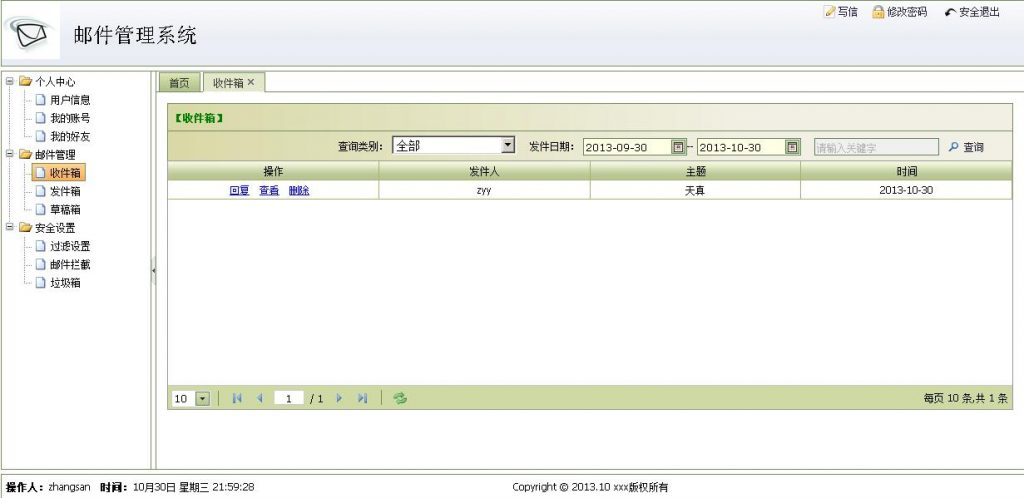Click the page icon beside 邮件拦截
The height and width of the screenshot is (498, 1024).
click(x=40, y=264)
